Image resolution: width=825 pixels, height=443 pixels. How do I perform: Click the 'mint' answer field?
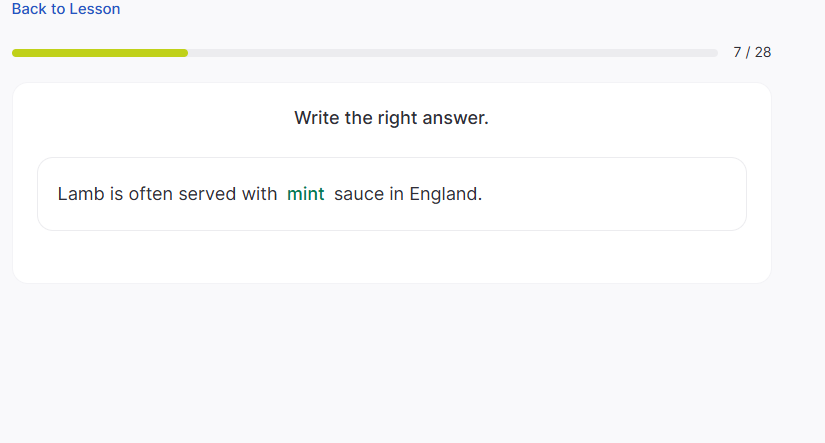click(x=306, y=194)
